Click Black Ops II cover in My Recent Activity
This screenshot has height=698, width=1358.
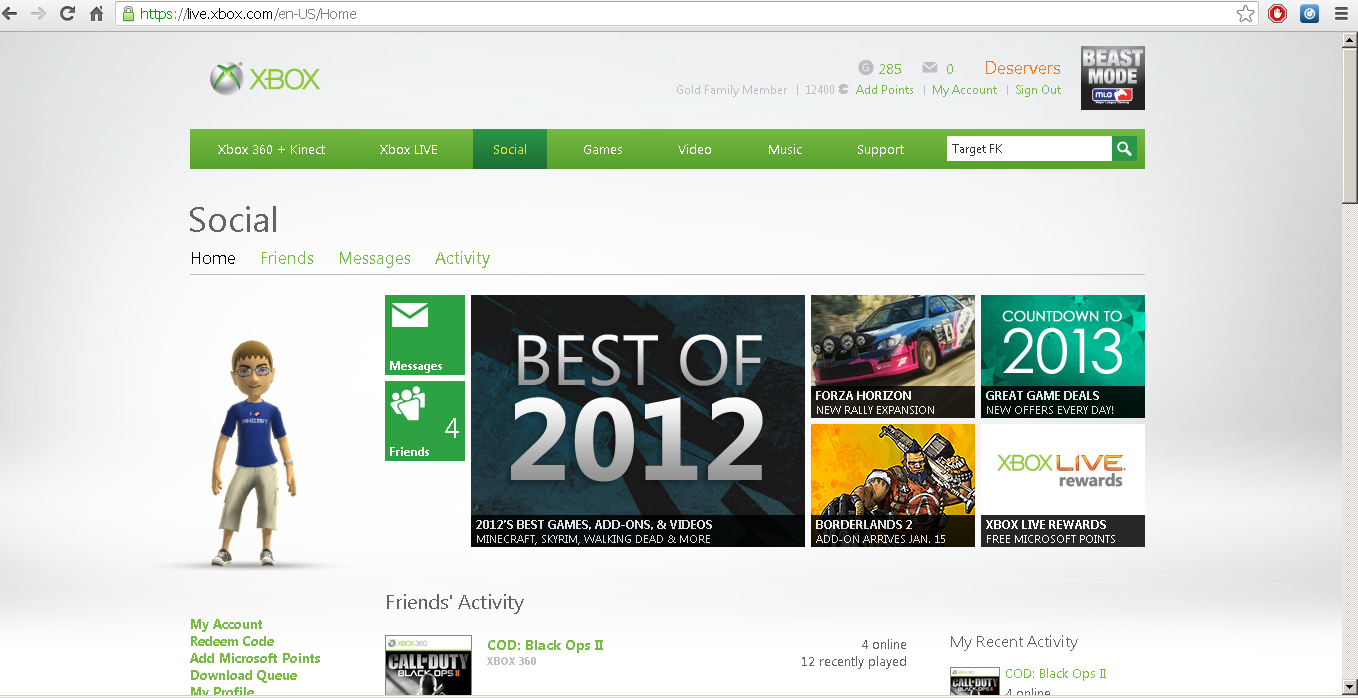click(x=975, y=682)
